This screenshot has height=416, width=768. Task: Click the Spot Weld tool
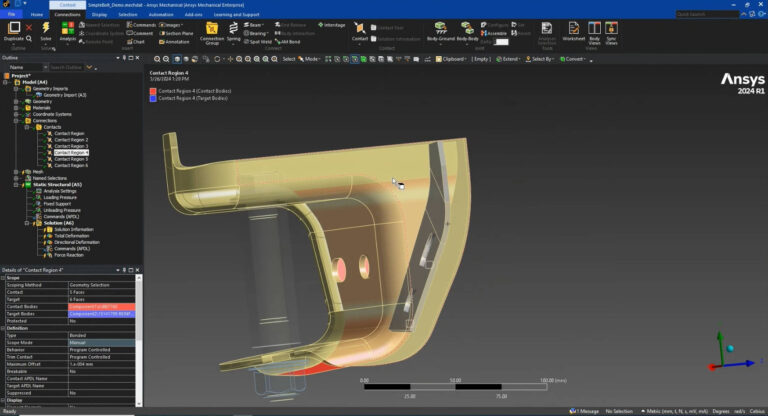click(x=258, y=42)
